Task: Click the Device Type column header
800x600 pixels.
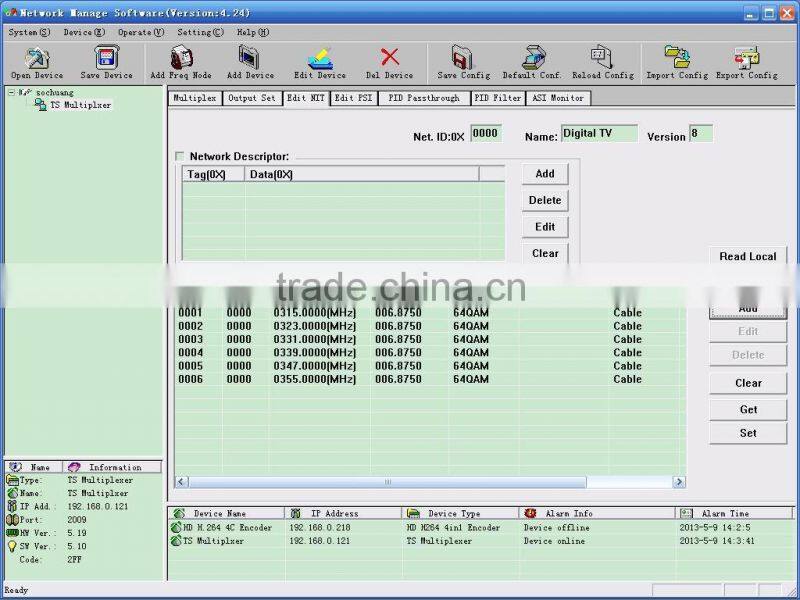Action: click(x=460, y=513)
